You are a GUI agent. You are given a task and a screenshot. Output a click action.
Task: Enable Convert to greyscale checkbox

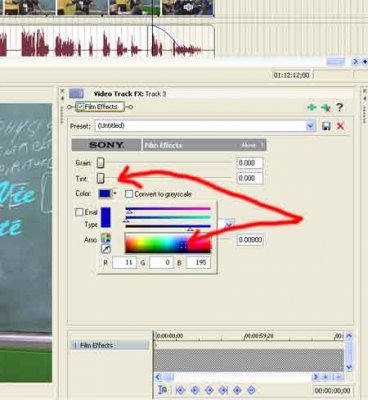129,194
